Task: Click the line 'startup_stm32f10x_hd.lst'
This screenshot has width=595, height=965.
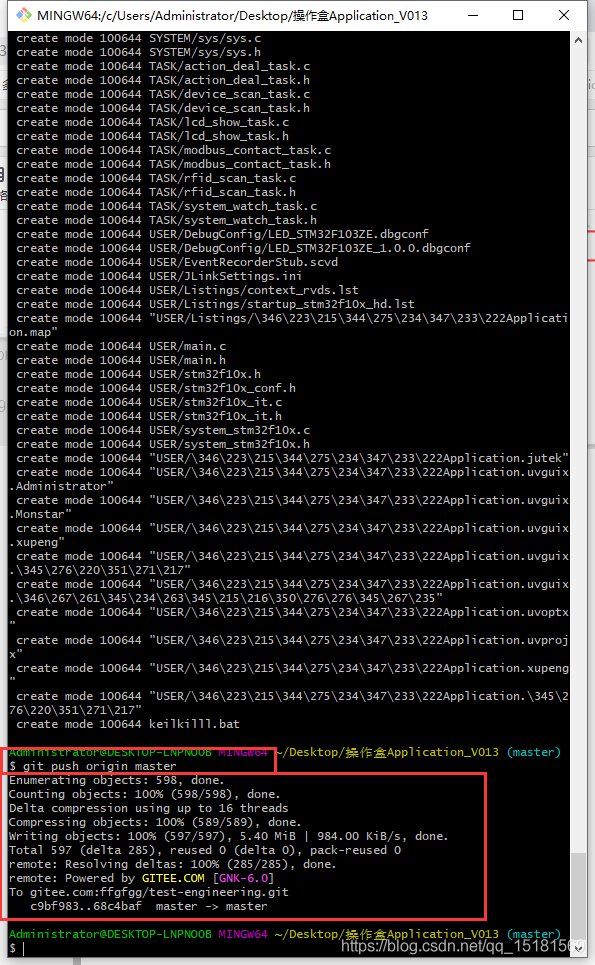Action: click(x=215, y=304)
